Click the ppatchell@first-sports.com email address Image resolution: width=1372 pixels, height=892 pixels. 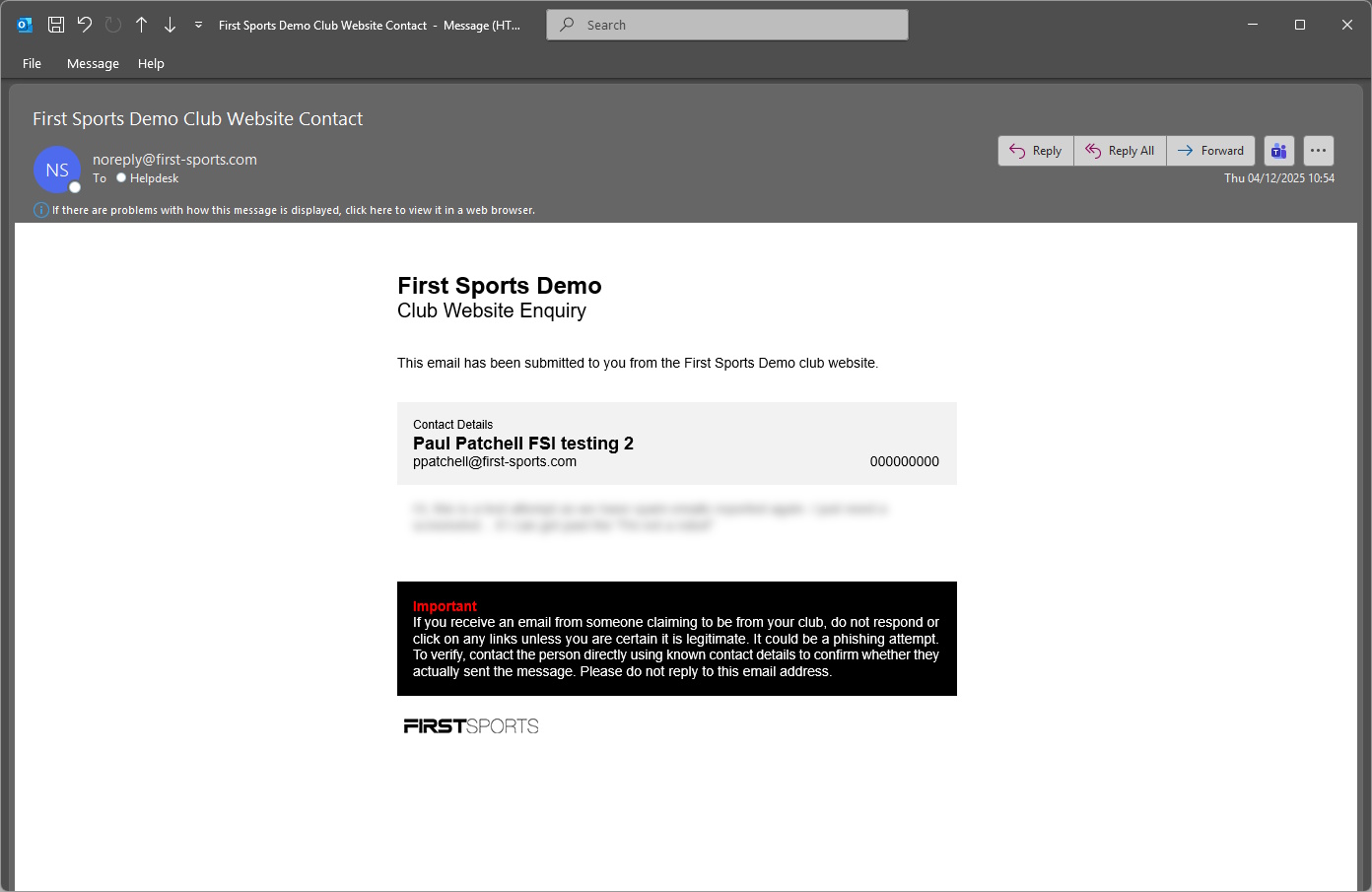pos(495,461)
